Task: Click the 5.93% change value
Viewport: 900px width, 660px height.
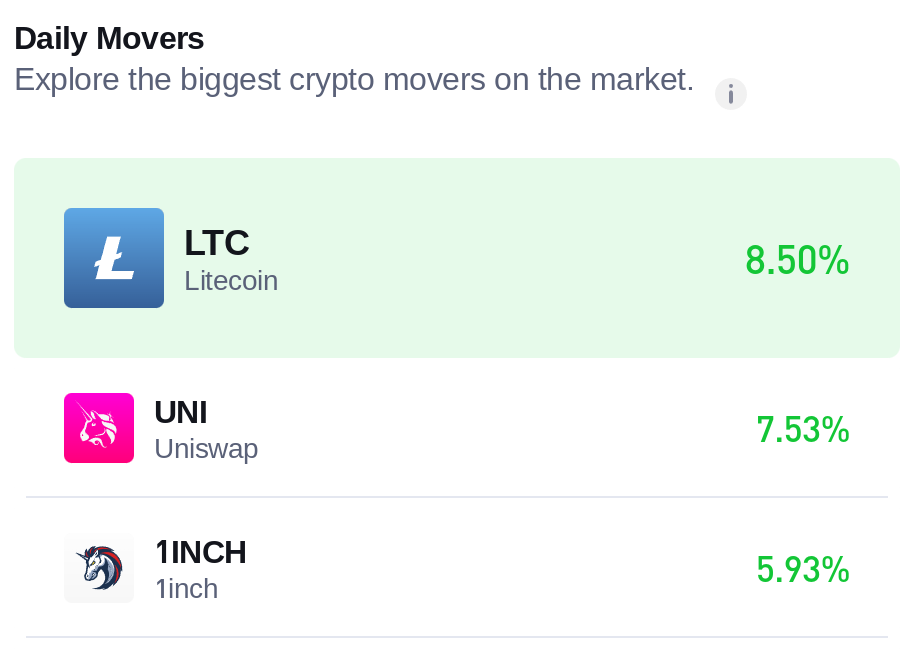Action: click(802, 569)
